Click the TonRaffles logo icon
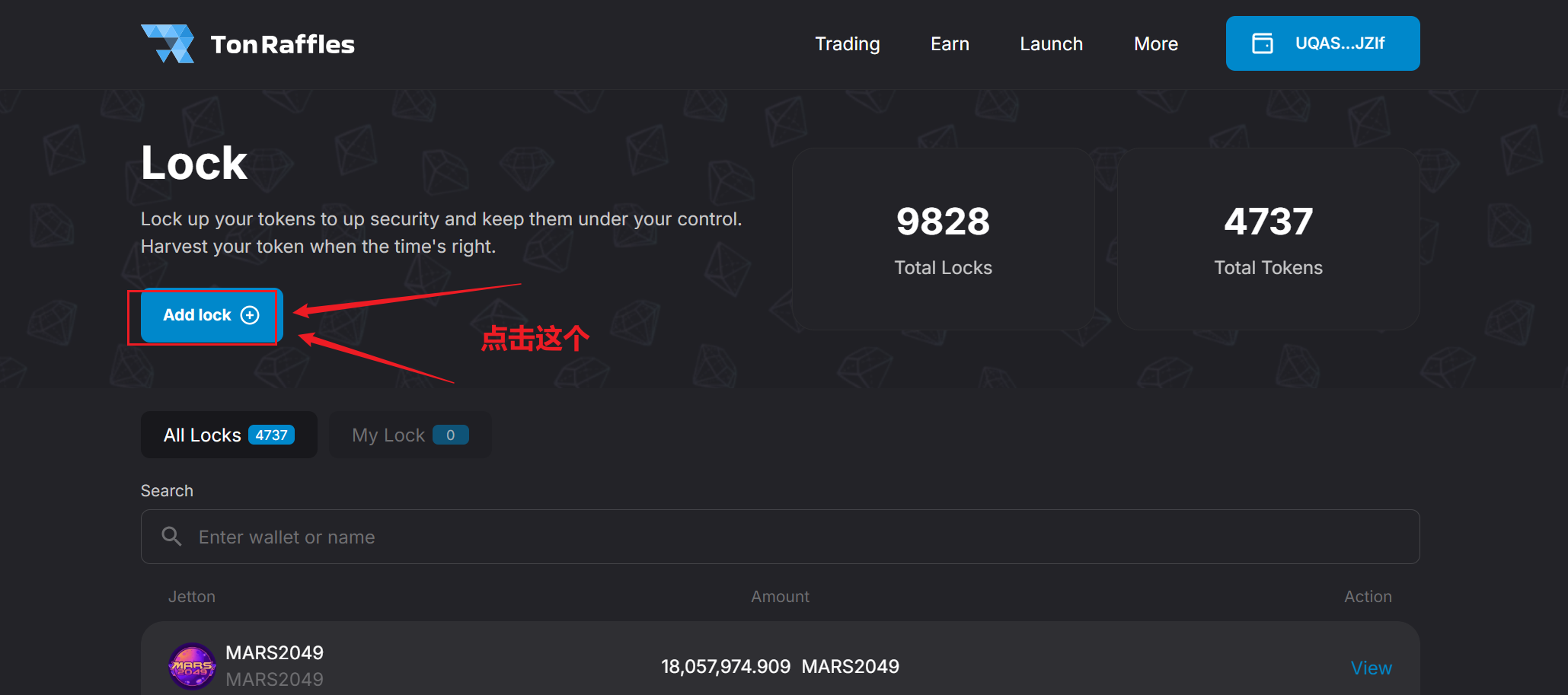 point(168,43)
